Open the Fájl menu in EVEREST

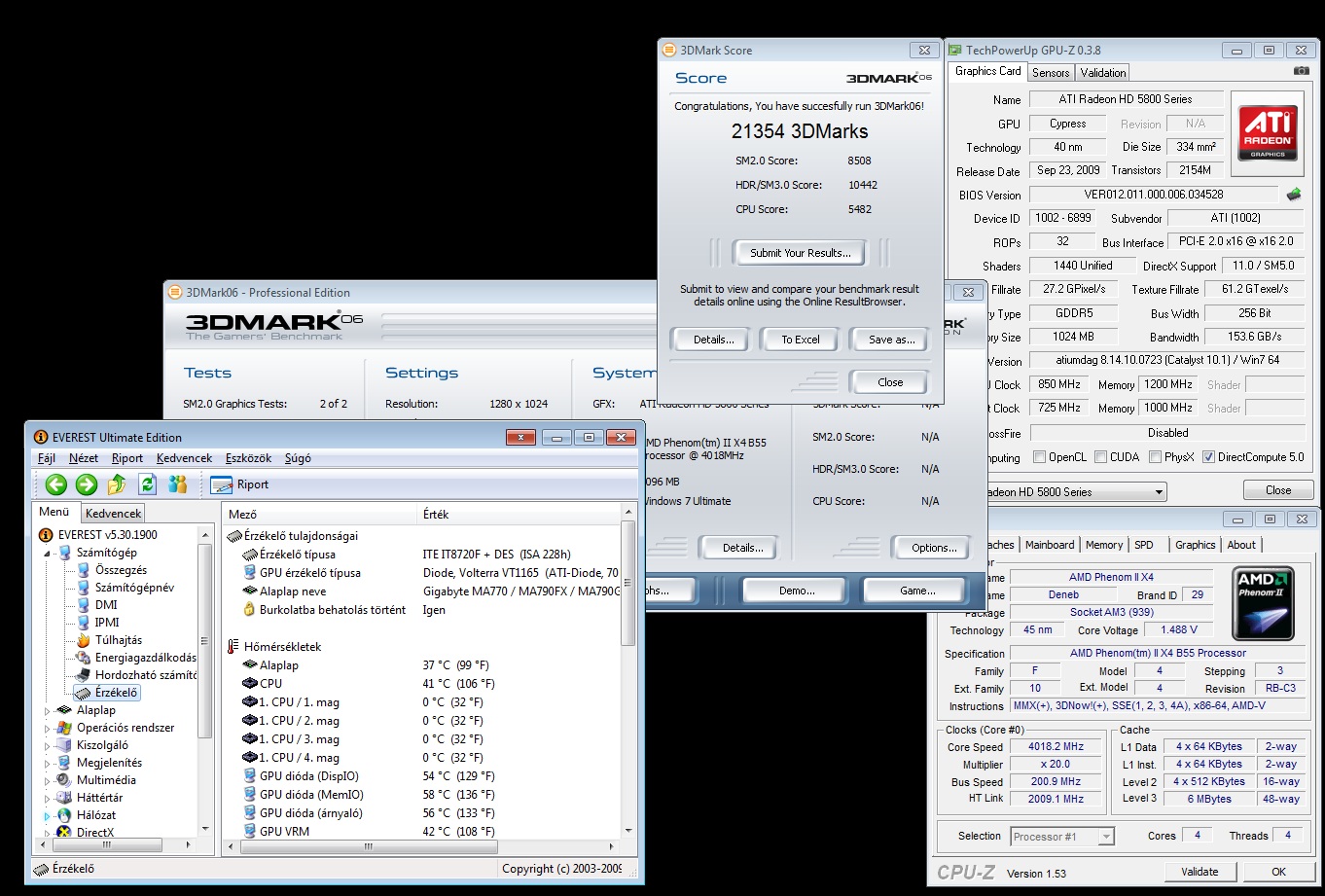pyautogui.click(x=47, y=458)
